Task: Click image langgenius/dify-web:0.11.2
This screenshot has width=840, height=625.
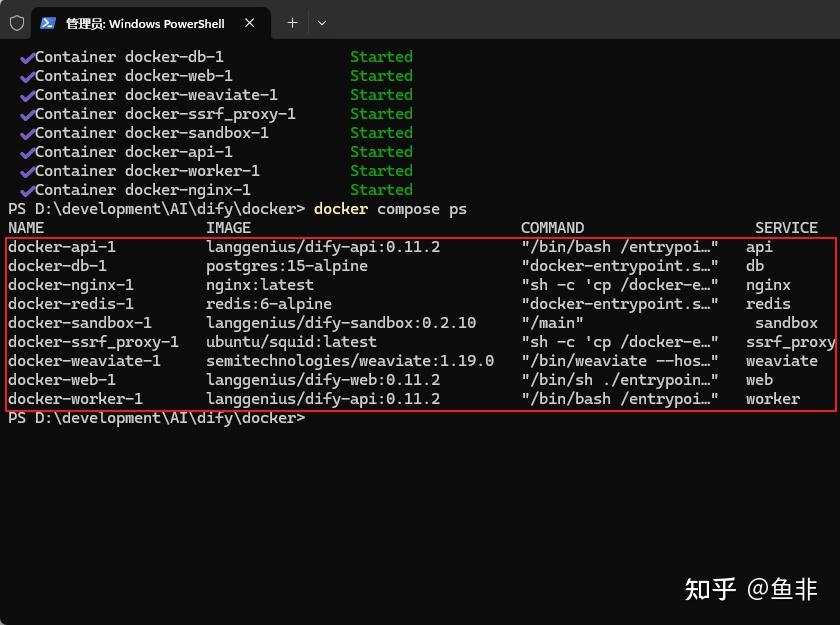Action: (323, 380)
